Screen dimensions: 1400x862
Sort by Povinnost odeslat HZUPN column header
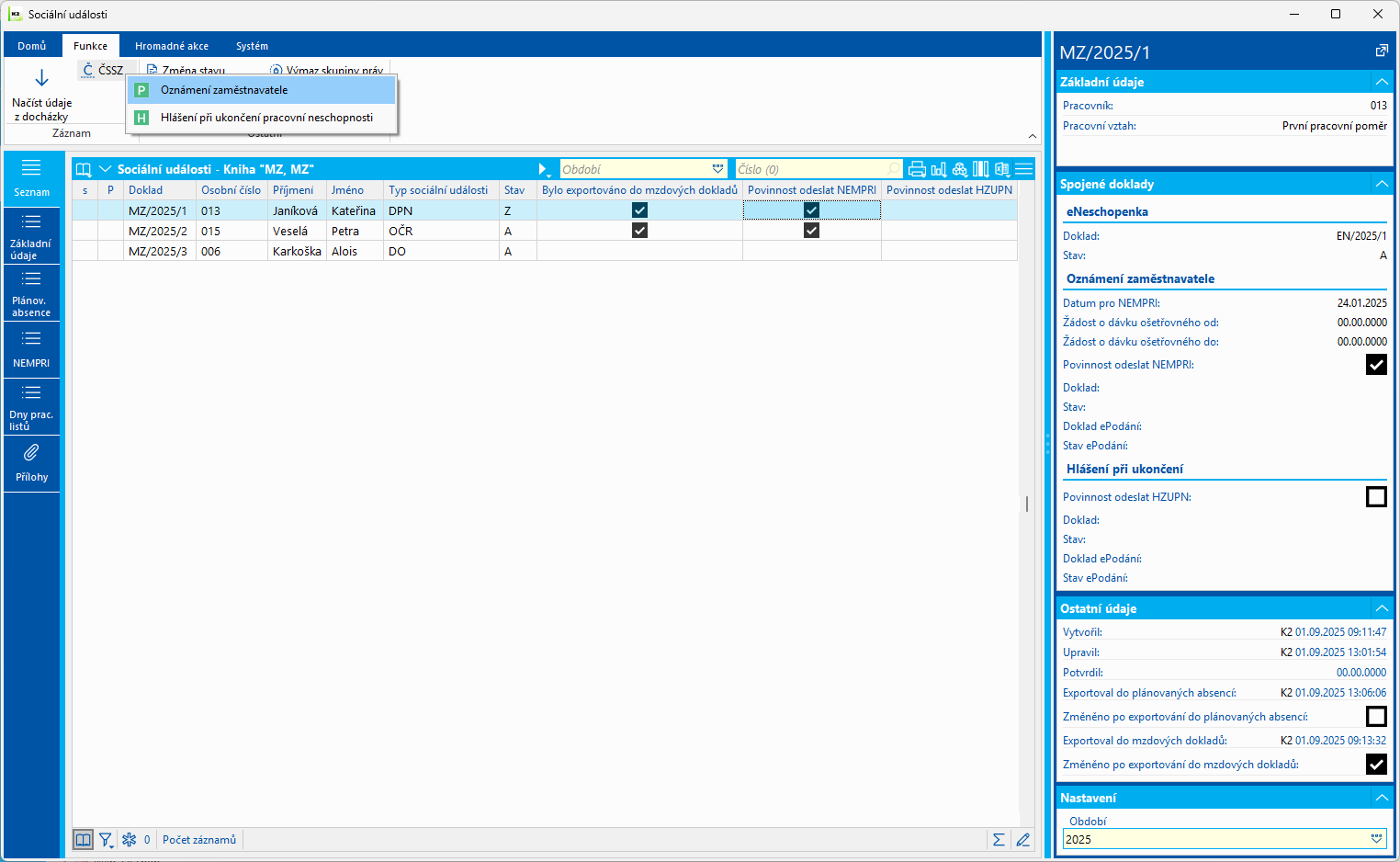click(949, 190)
